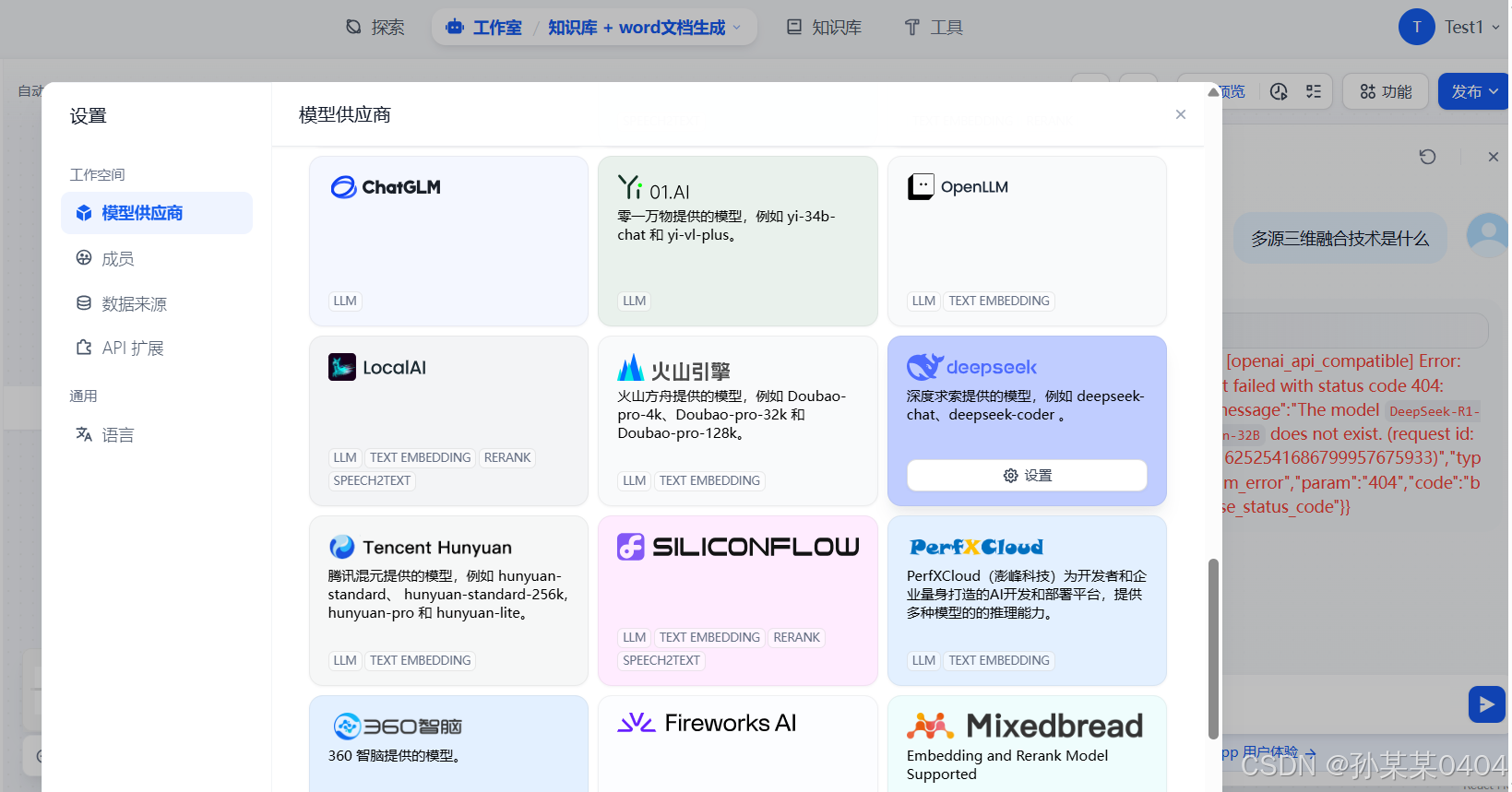Click the clock history icon in toolbar
This screenshot has width=1512, height=792.
point(1279,91)
